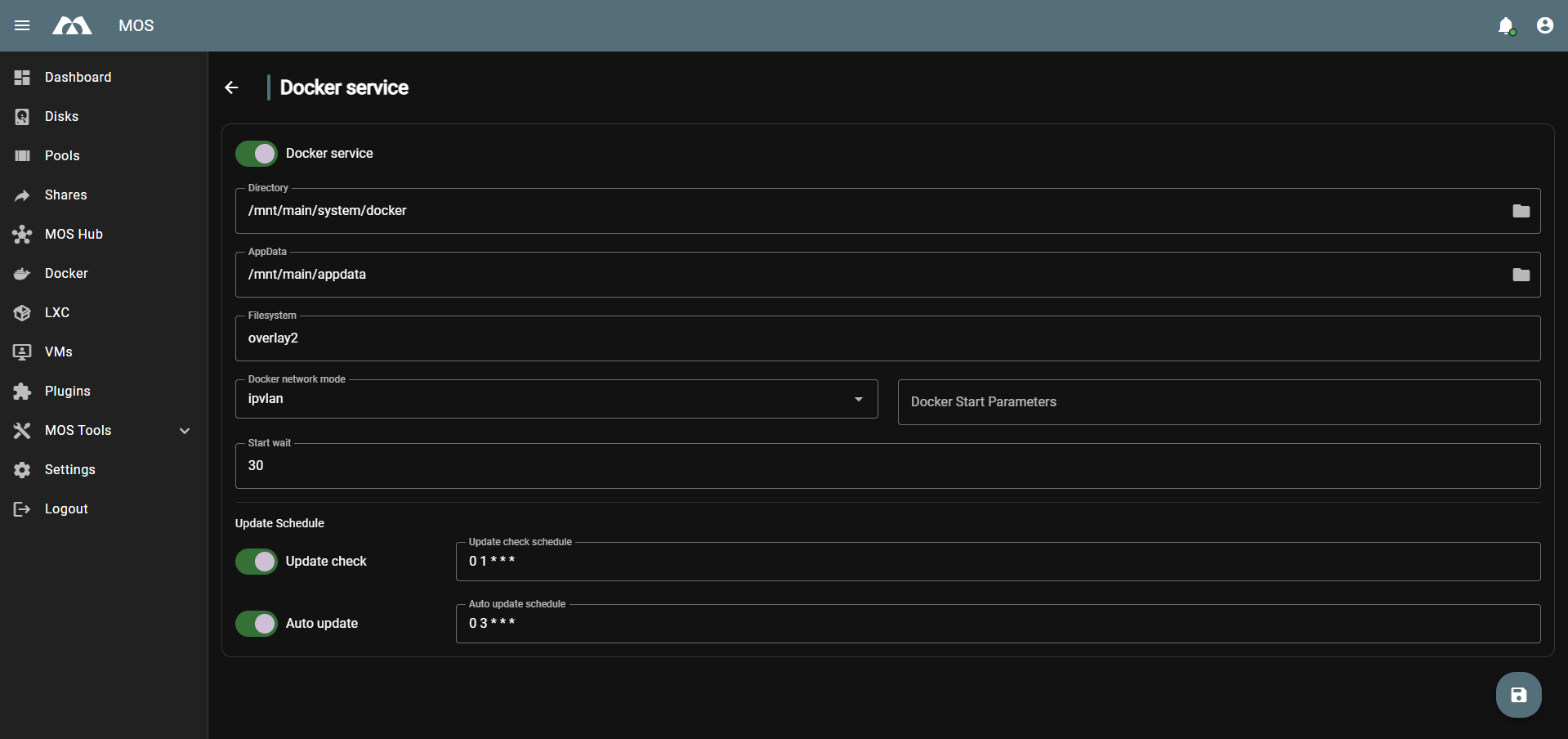1568x739 pixels.
Task: Select Settings in the sidebar
Action: pos(69,469)
